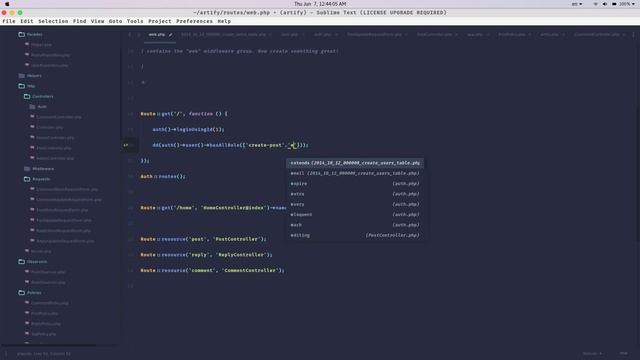Switch to the artify.php tab

pyautogui.click(x=549, y=35)
